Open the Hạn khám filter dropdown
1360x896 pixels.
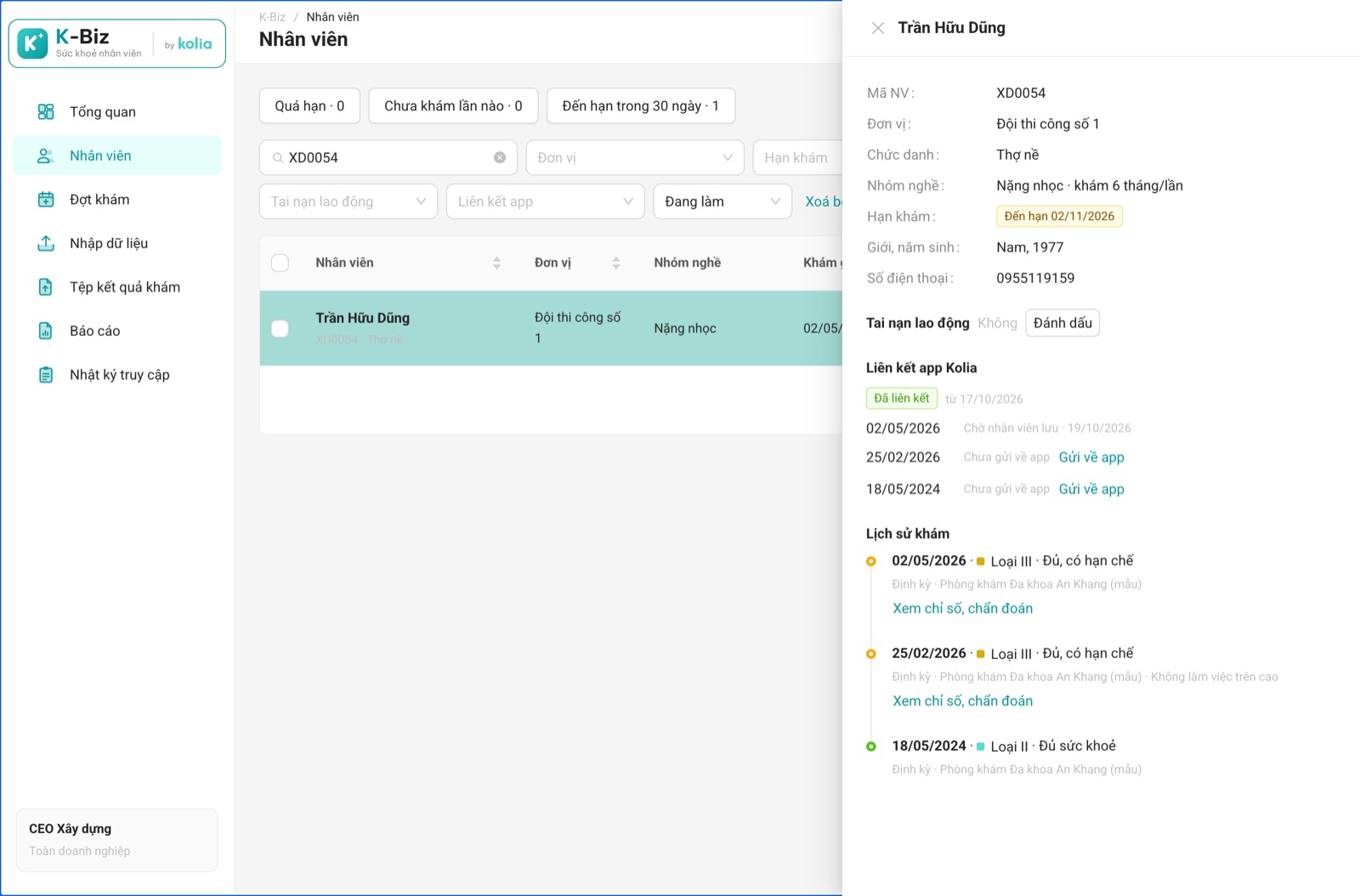tap(797, 157)
